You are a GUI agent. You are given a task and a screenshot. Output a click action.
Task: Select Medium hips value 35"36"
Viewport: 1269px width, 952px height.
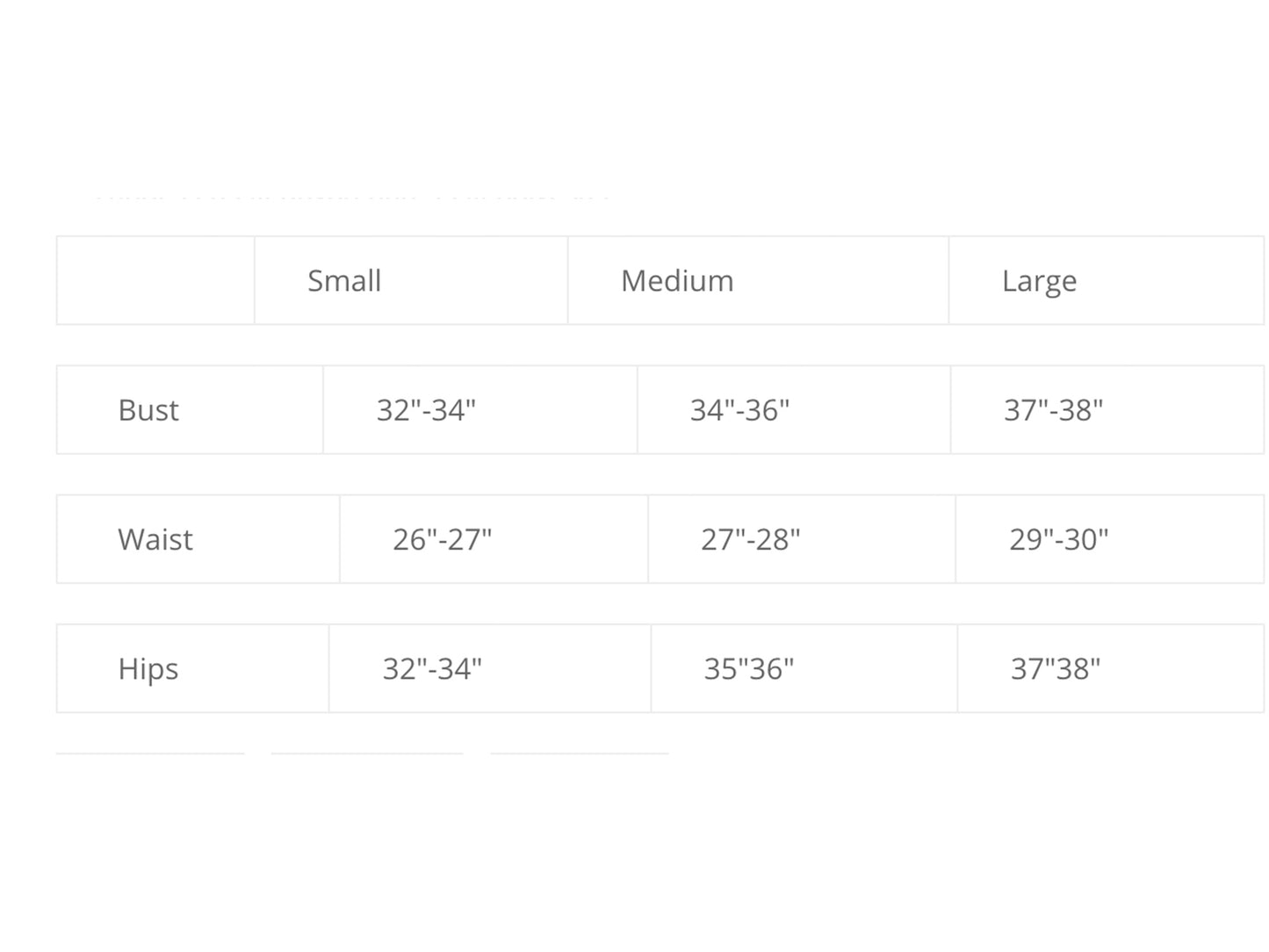(748, 668)
